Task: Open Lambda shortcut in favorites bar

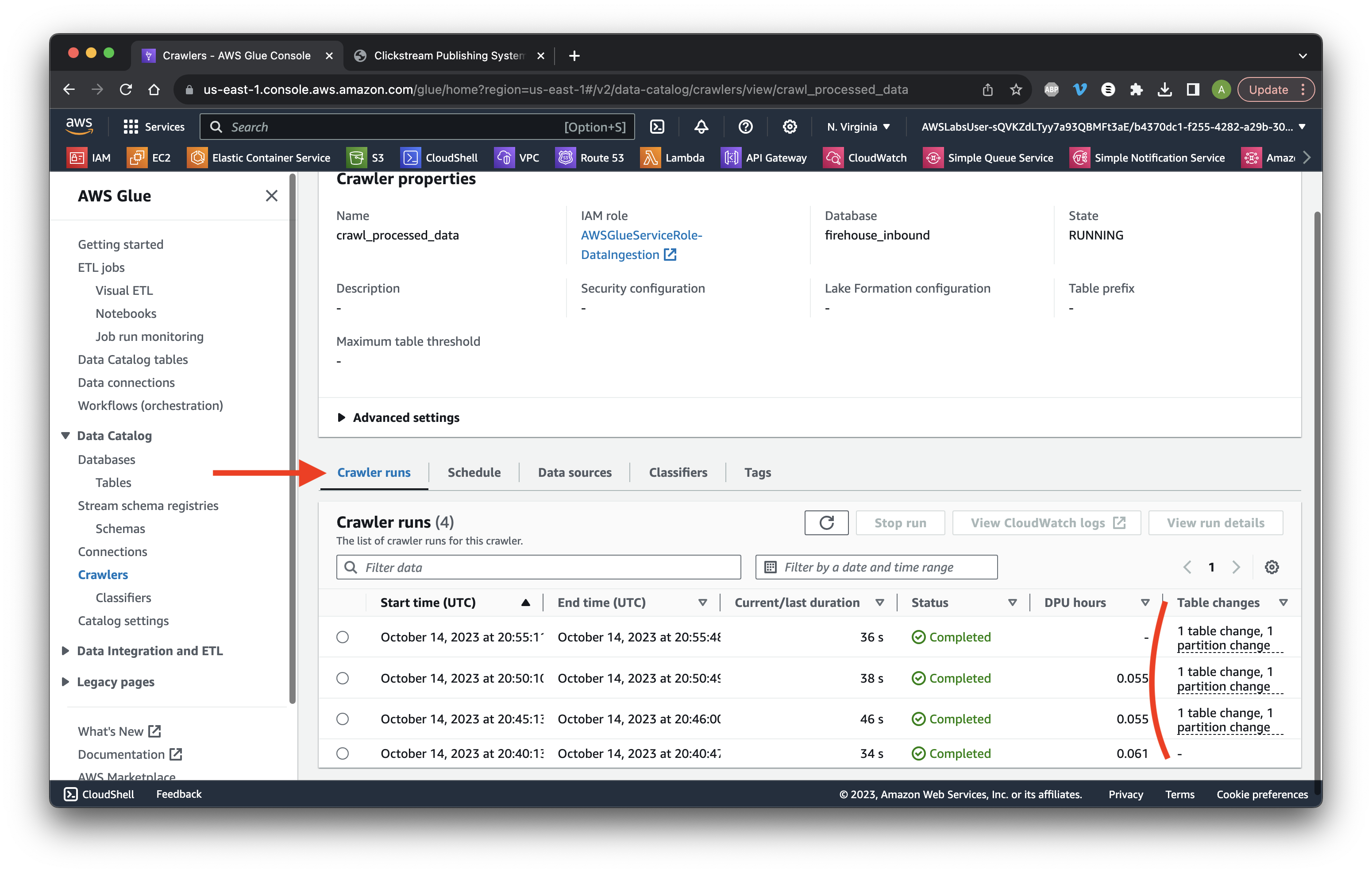Action: coord(672,158)
